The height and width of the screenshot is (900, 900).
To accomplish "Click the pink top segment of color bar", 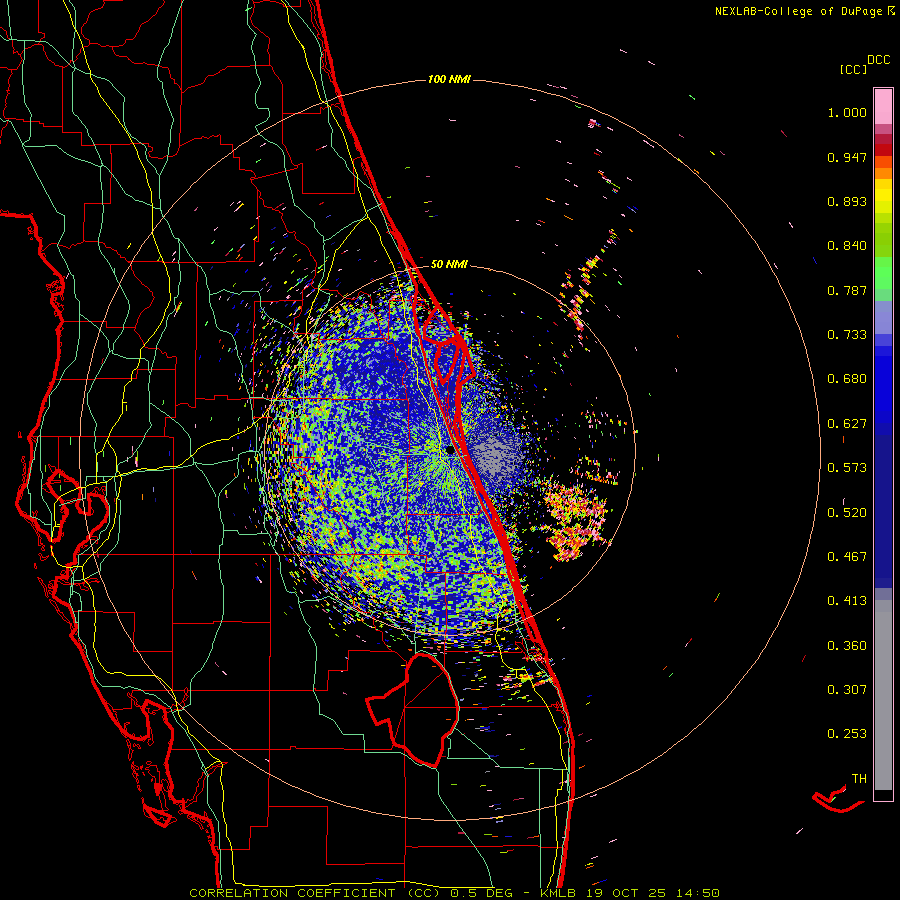I will click(883, 107).
